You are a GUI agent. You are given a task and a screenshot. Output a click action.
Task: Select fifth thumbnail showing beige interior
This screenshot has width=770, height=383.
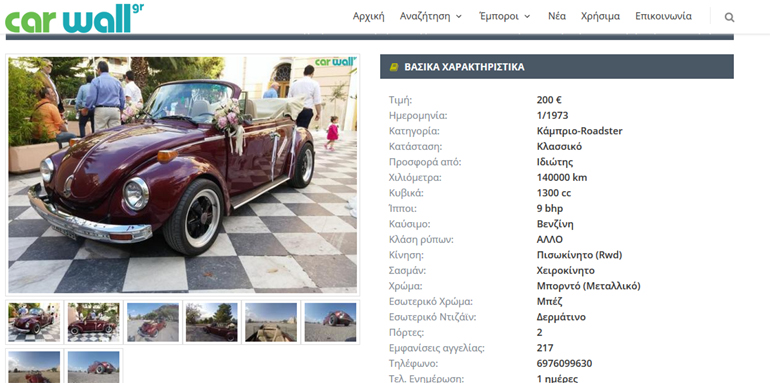pyautogui.click(x=271, y=322)
